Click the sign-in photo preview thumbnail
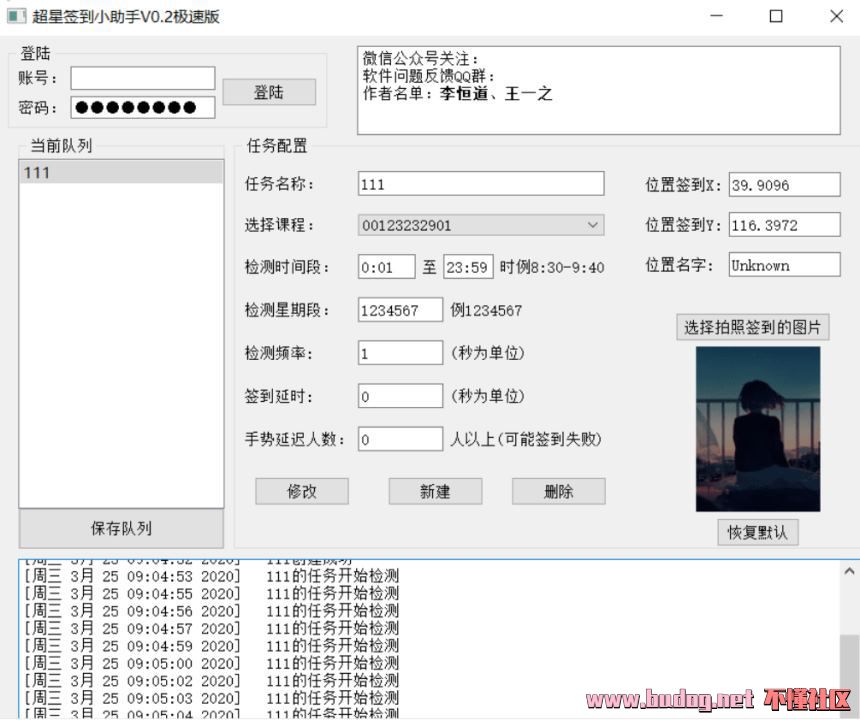 757,429
